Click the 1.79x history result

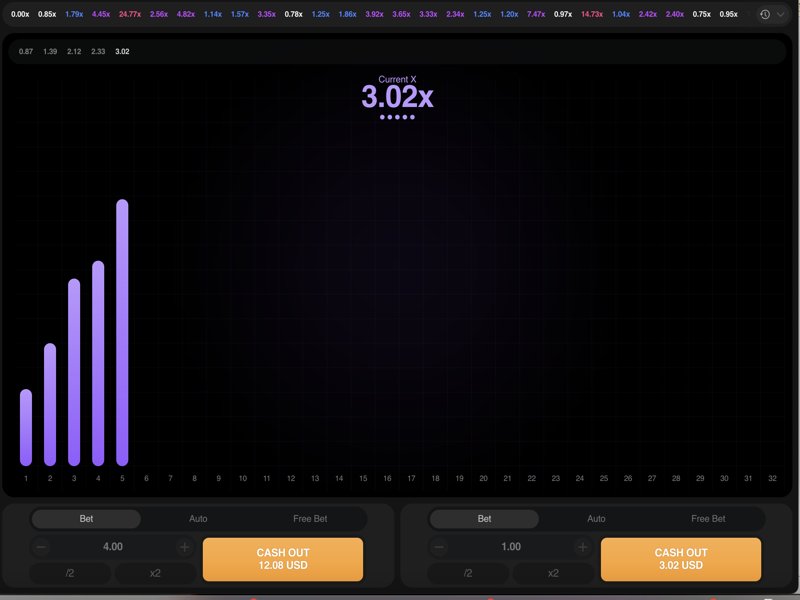(x=74, y=14)
